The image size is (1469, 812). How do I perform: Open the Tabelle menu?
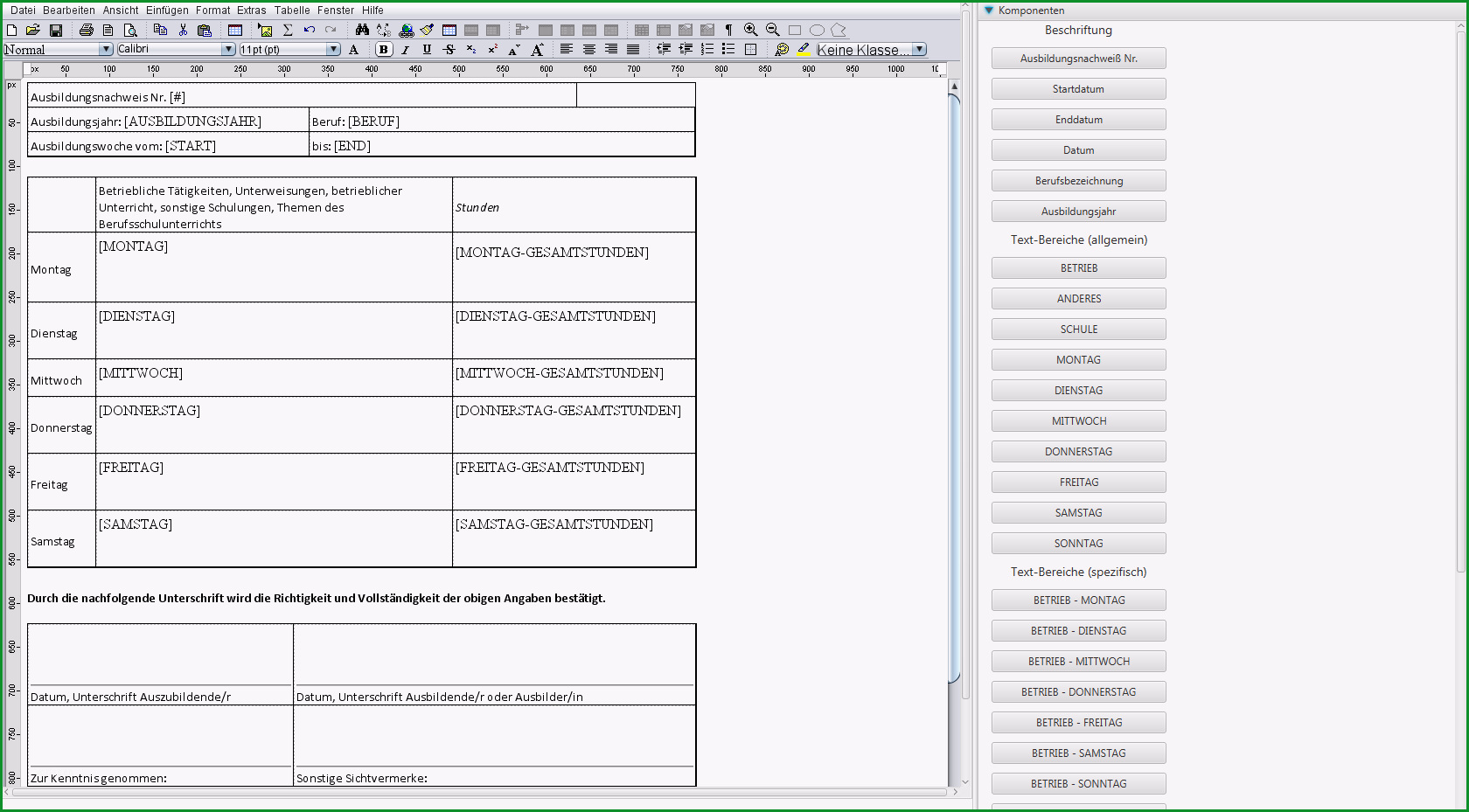[292, 10]
